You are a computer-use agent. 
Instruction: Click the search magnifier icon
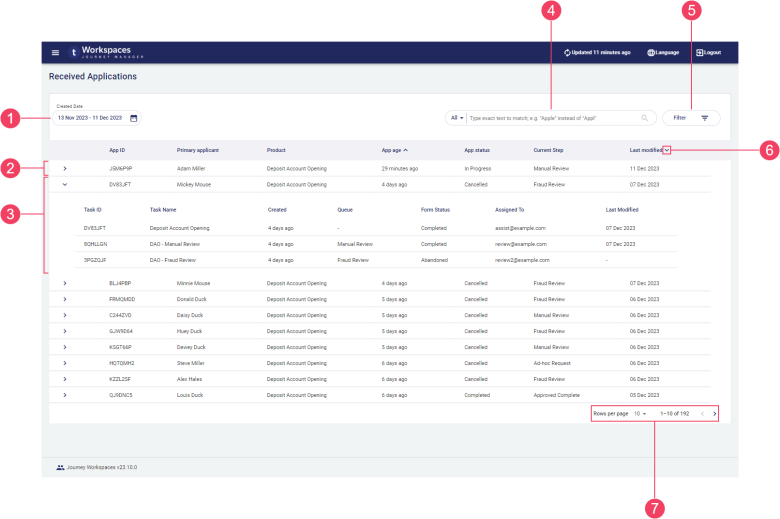click(x=645, y=118)
